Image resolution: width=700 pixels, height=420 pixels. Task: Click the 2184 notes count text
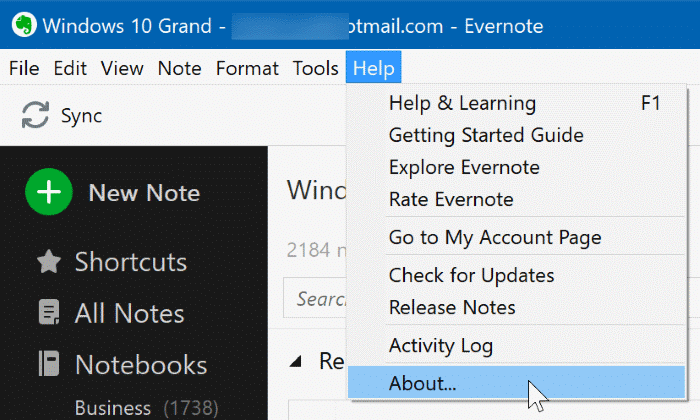tap(317, 250)
